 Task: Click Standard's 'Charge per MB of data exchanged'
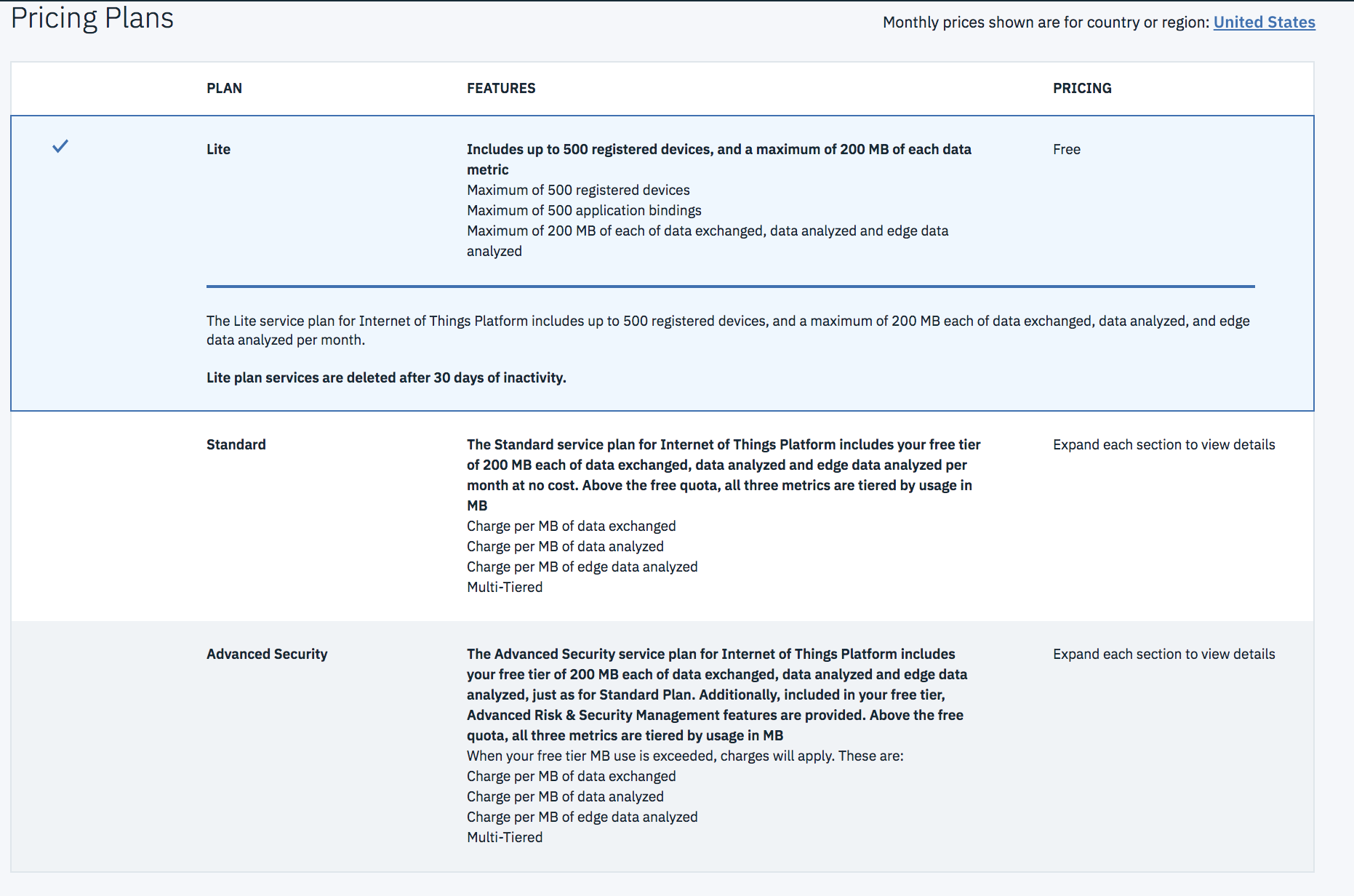pos(571,526)
